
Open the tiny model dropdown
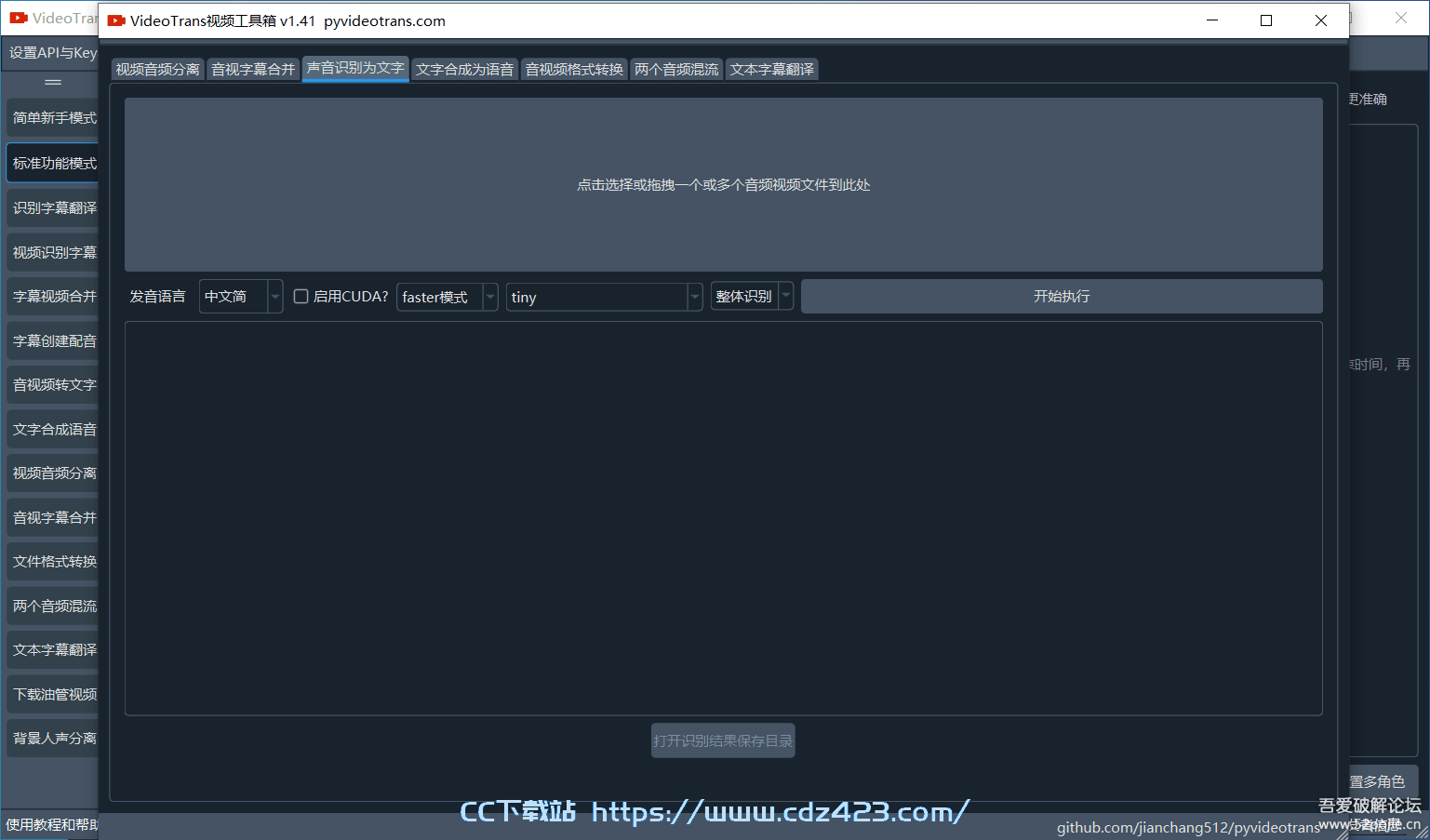[x=604, y=297]
